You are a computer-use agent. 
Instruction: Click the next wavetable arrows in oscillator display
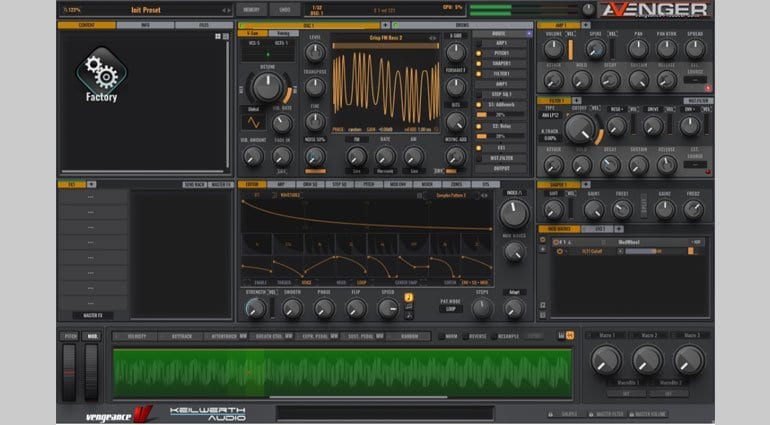[432, 38]
